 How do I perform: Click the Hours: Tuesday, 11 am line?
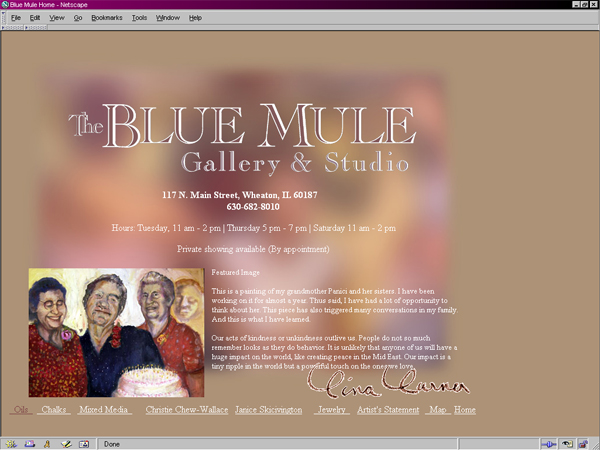point(254,228)
